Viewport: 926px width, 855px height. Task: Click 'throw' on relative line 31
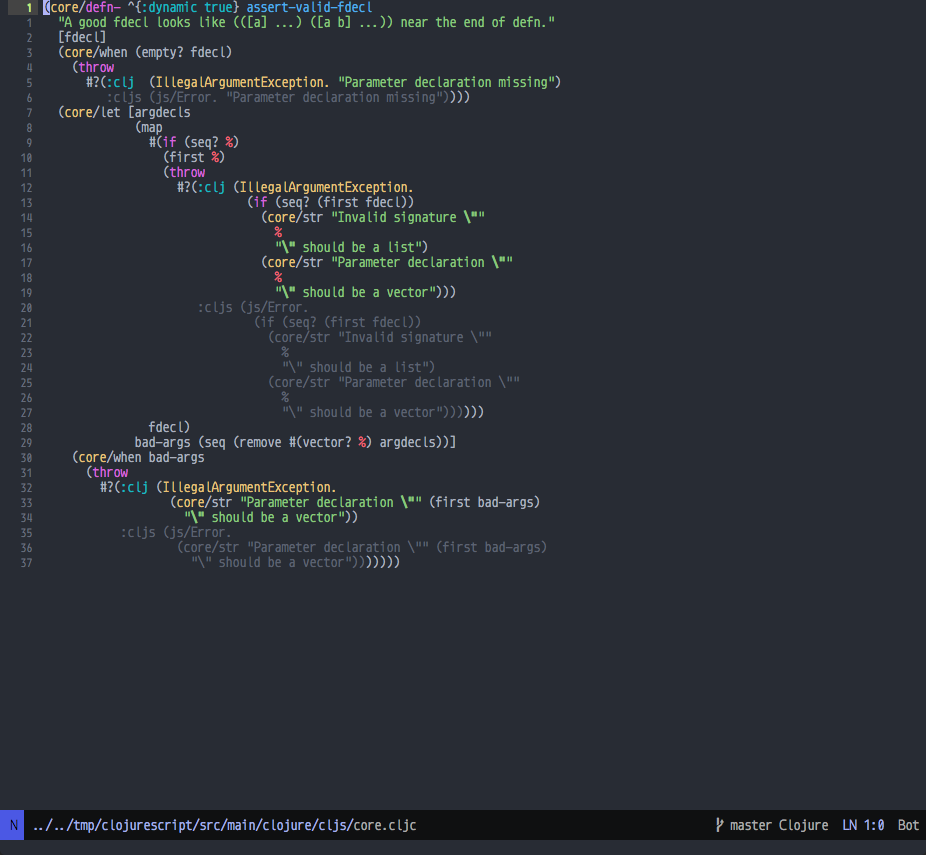110,472
